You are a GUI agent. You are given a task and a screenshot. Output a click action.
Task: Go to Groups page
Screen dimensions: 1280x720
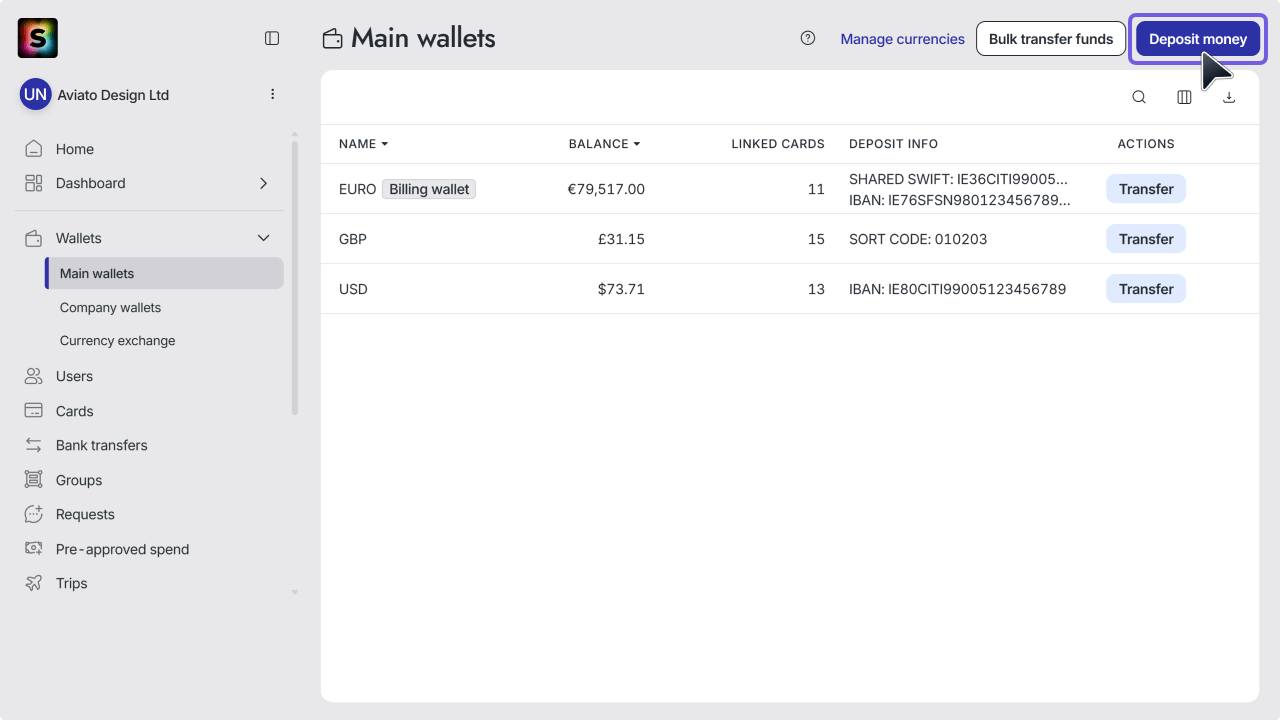(79, 480)
